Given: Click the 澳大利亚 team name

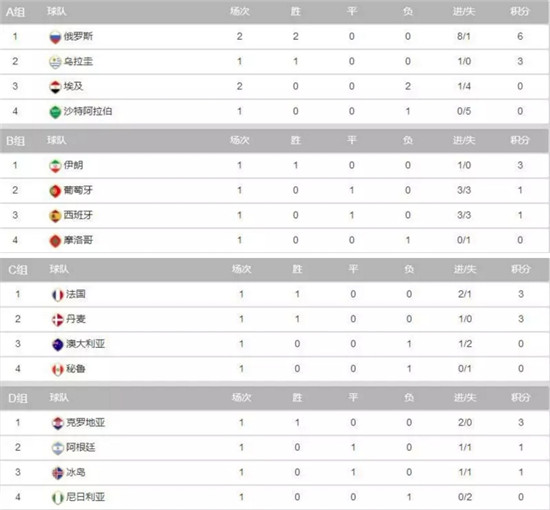Looking at the screenshot, I should click(x=86, y=344).
